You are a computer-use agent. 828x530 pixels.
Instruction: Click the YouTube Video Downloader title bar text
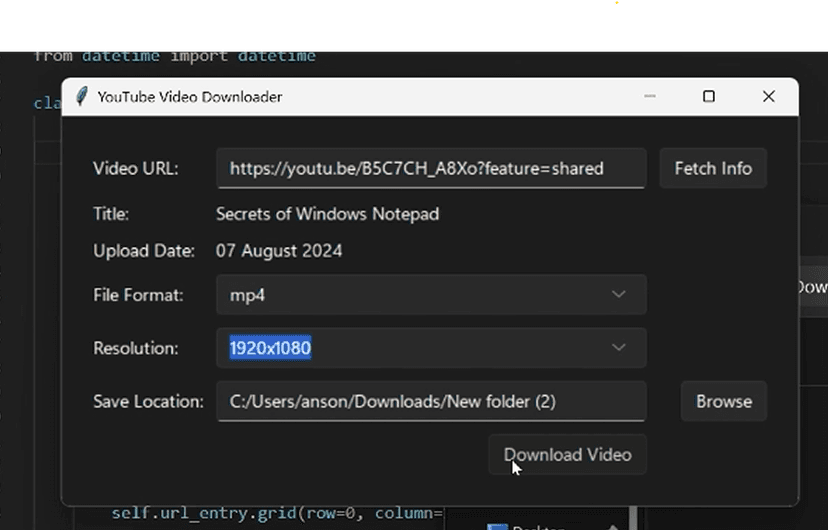[x=190, y=97]
